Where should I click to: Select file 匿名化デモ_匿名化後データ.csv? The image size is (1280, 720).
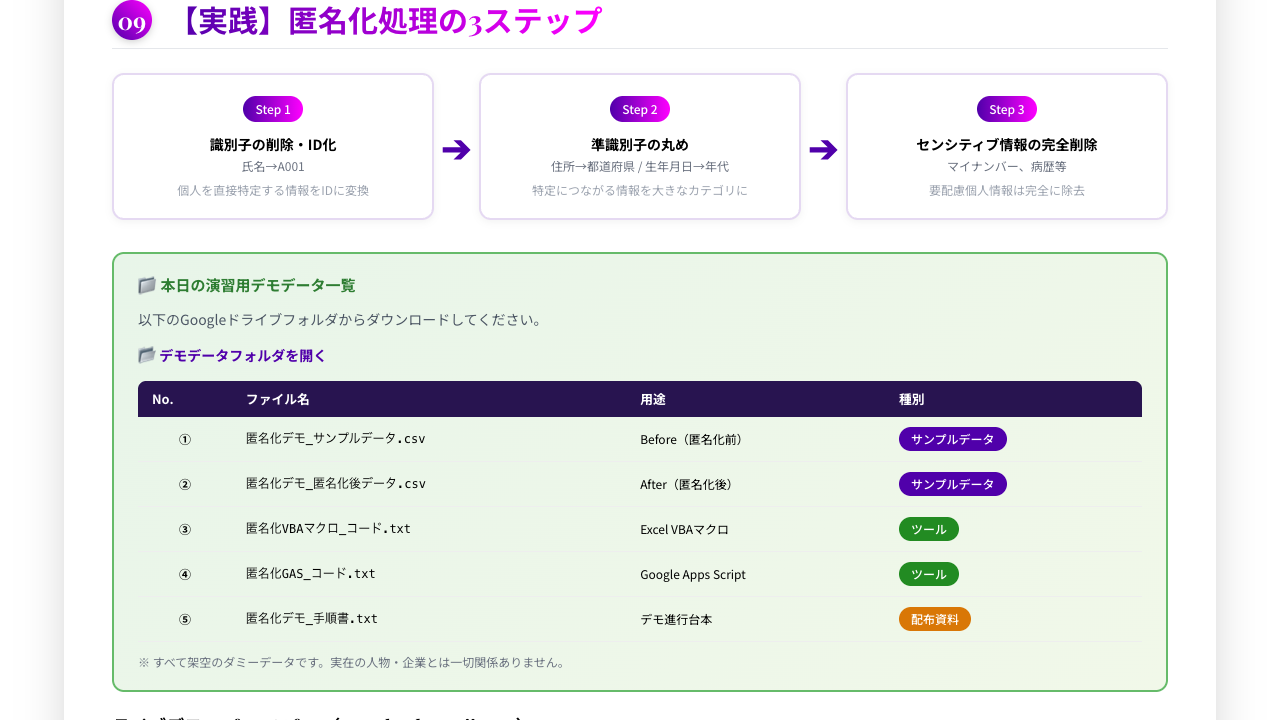pyautogui.click(x=336, y=483)
